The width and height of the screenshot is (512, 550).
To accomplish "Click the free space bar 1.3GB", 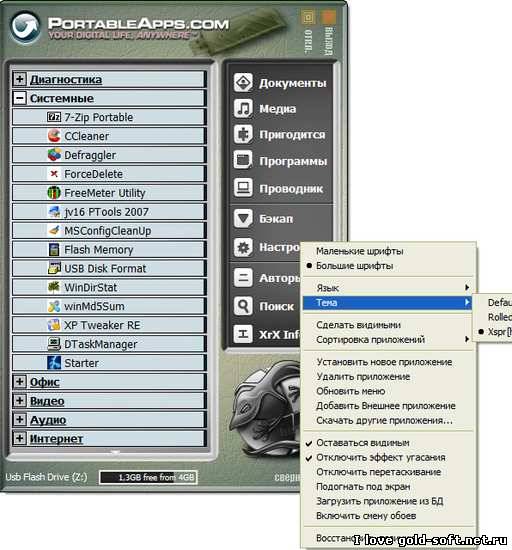I will 148,477.
